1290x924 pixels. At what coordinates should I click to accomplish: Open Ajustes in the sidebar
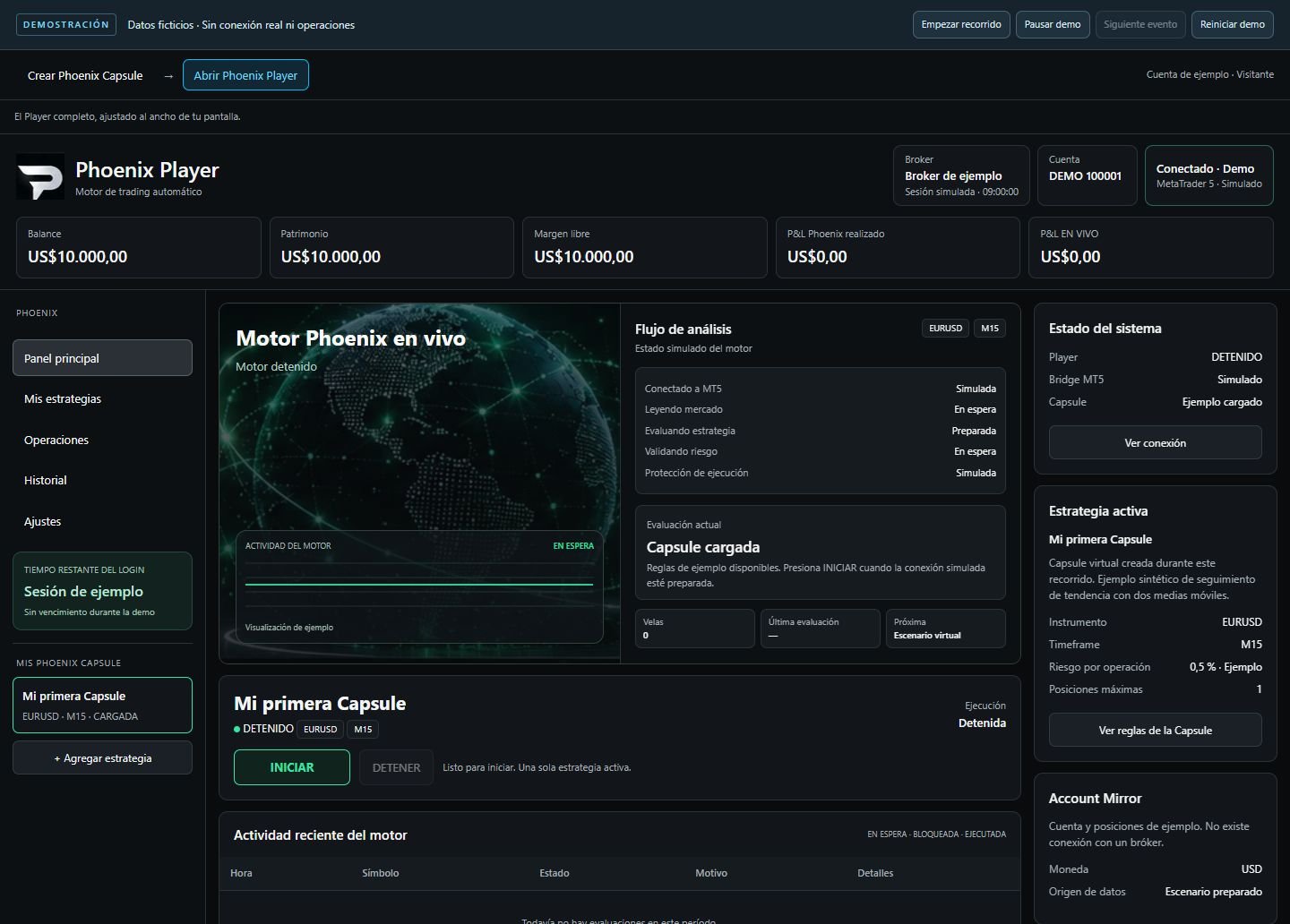102,521
